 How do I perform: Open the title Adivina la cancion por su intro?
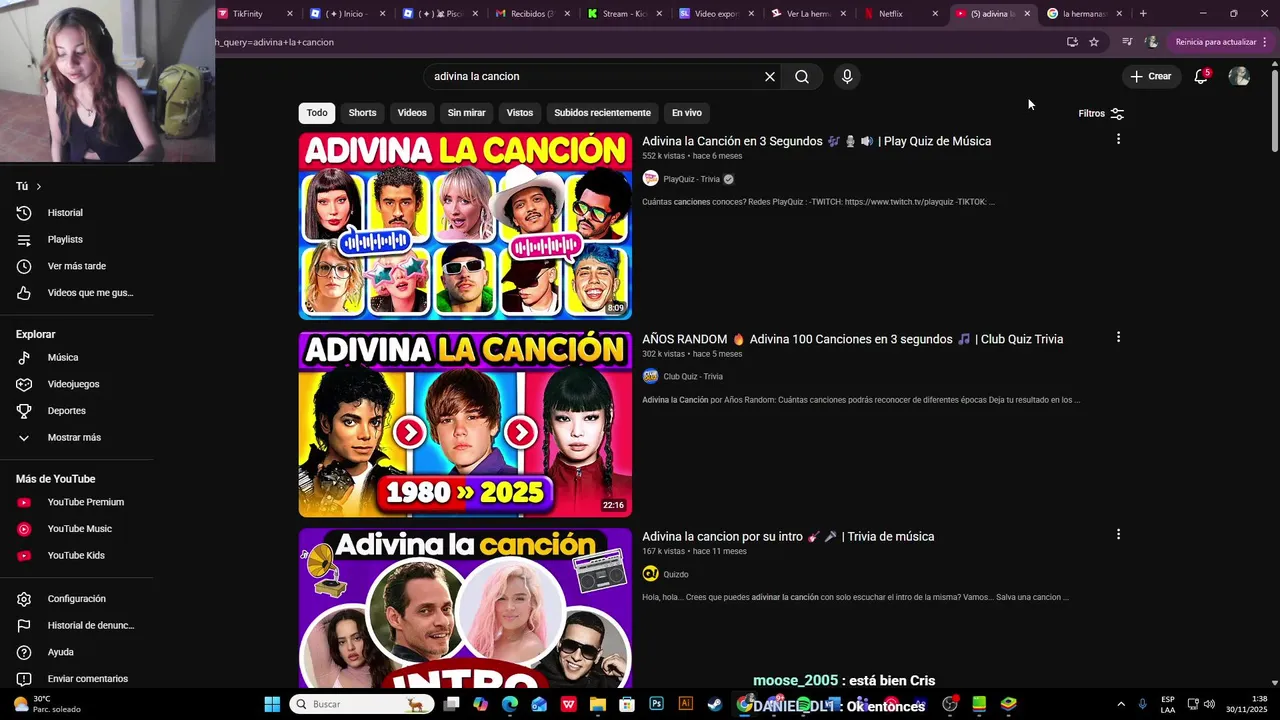click(788, 537)
